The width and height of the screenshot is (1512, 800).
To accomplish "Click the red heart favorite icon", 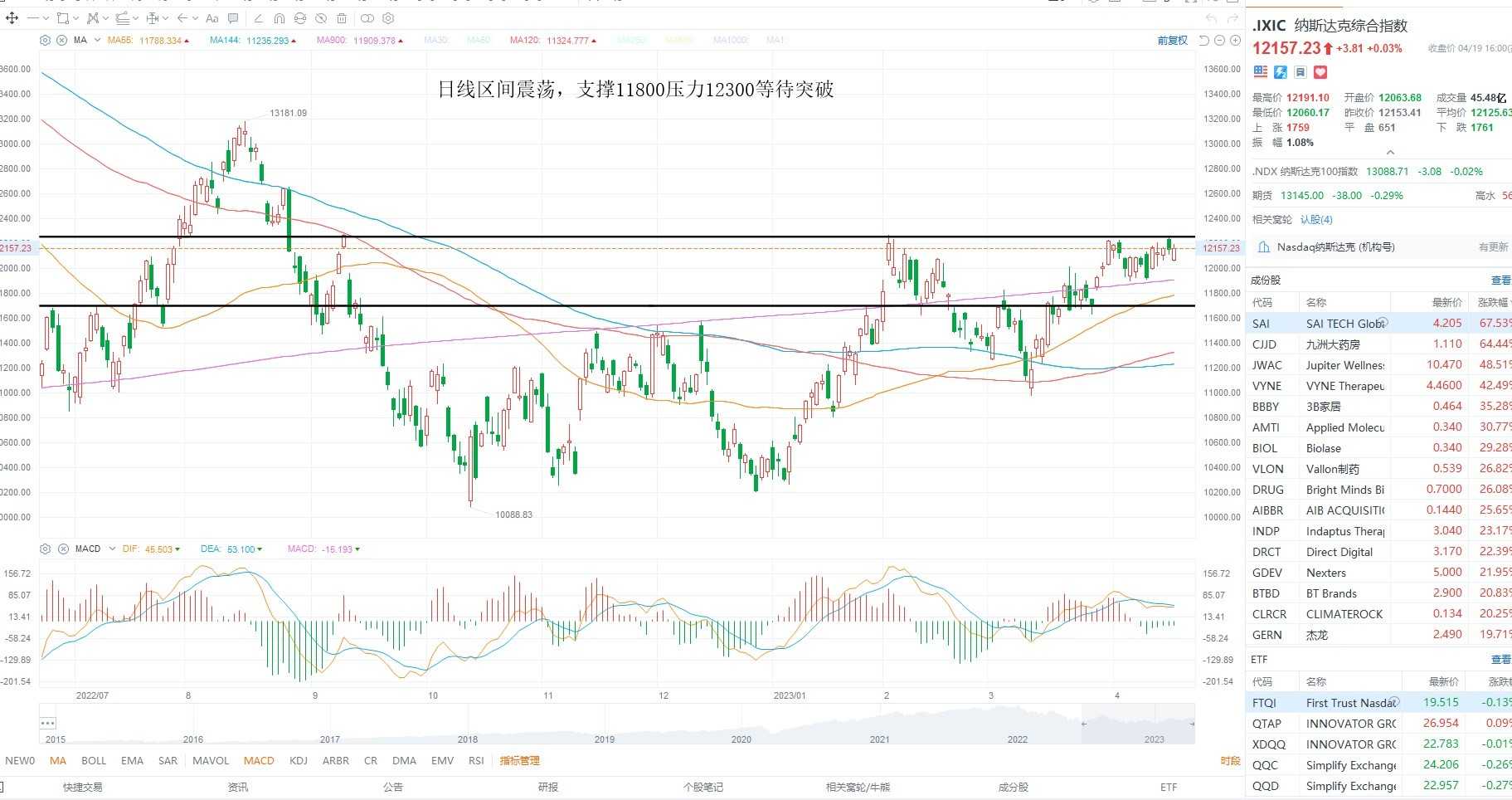I will [x=1320, y=72].
